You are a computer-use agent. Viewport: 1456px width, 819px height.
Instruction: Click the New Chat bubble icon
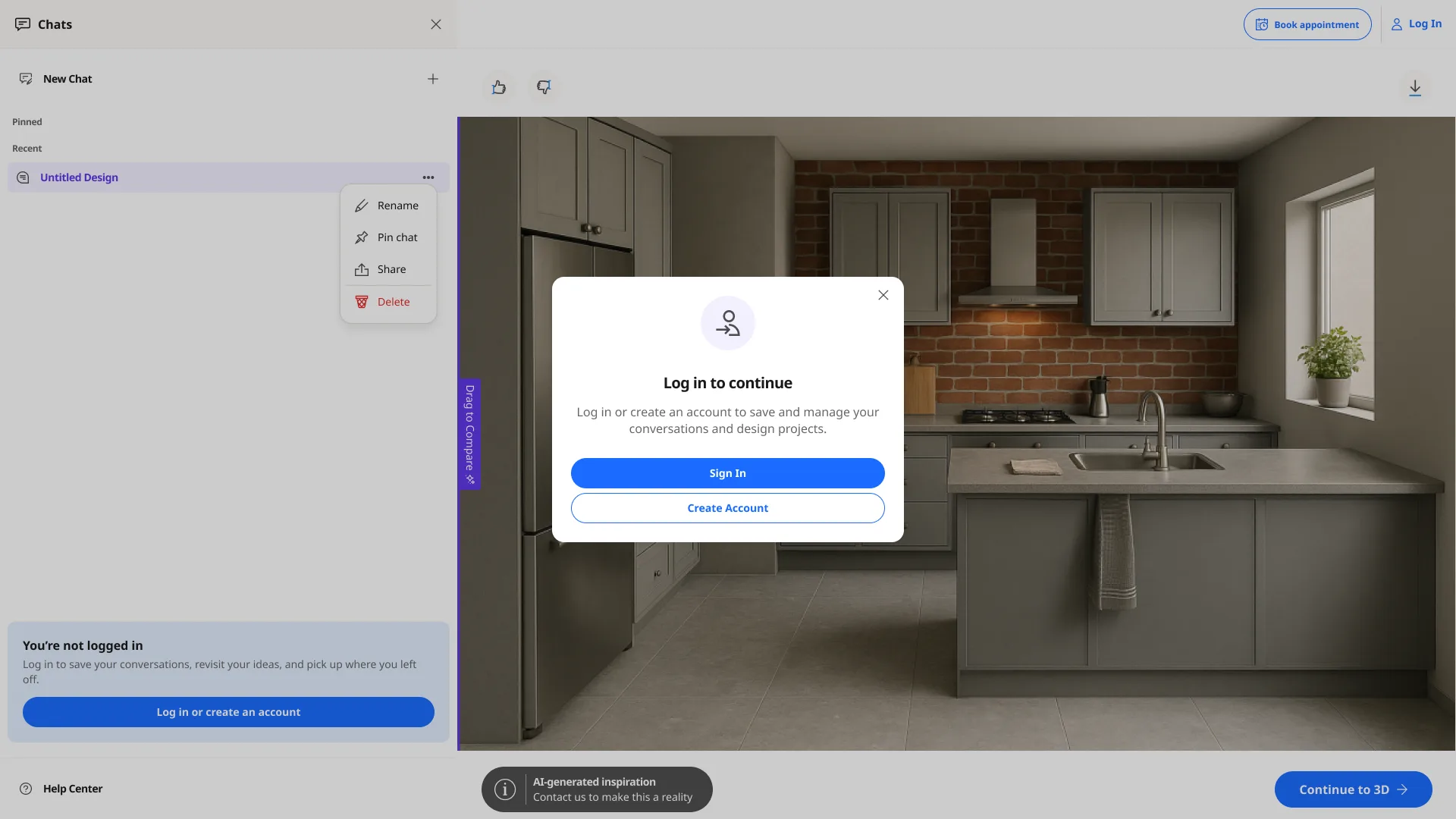pyautogui.click(x=26, y=79)
